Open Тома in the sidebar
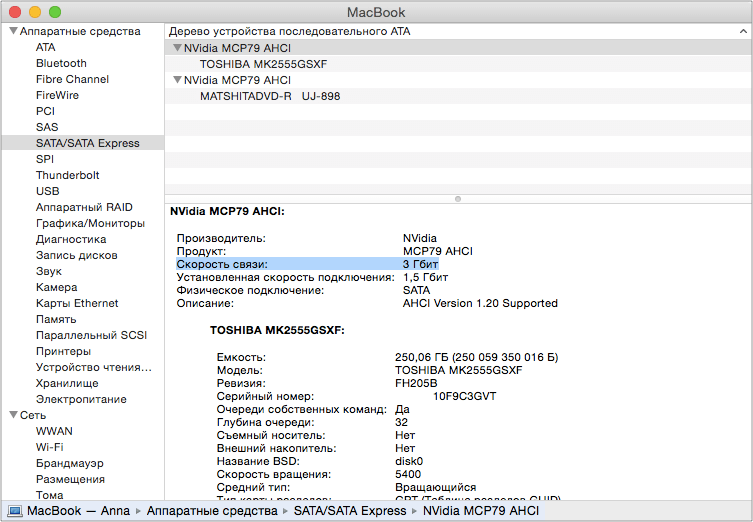 click(x=49, y=495)
